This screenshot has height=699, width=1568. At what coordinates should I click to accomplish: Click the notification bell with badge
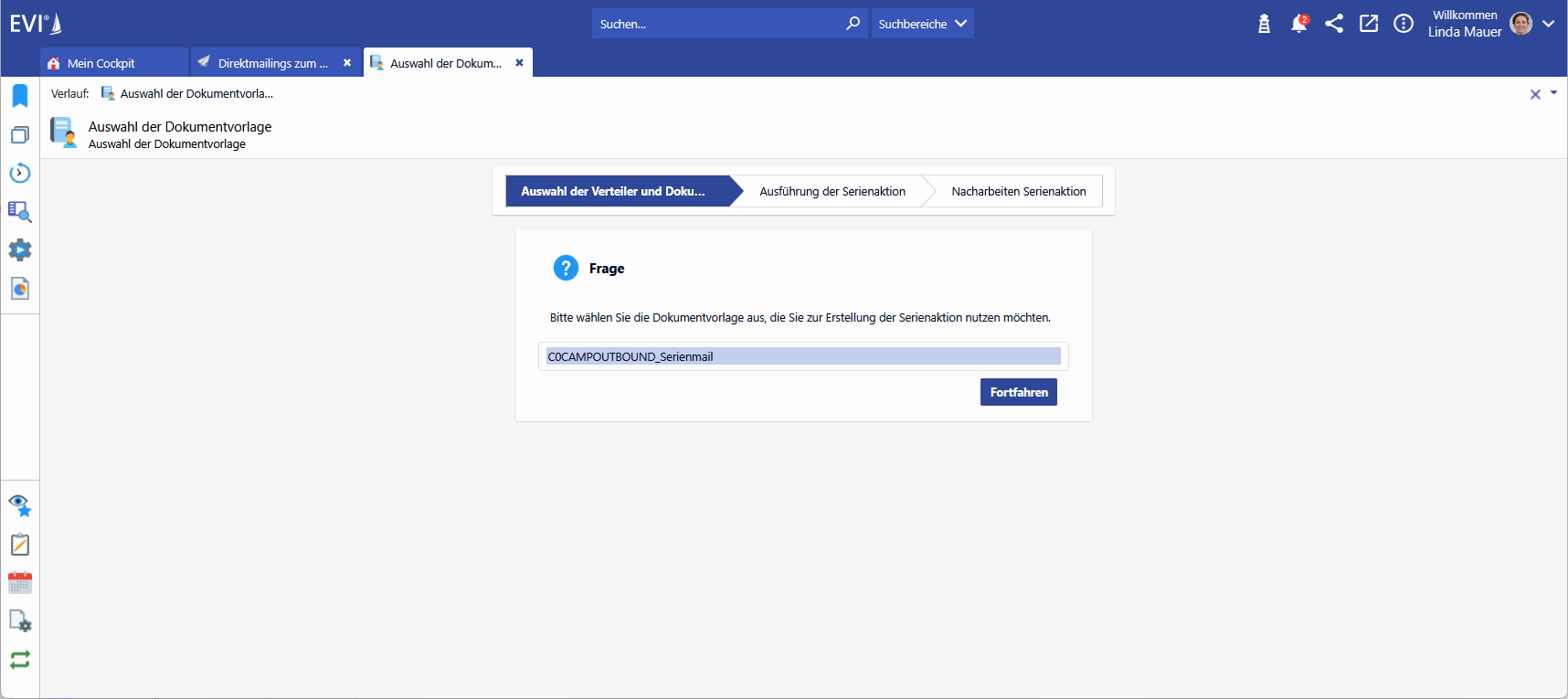(x=1298, y=24)
